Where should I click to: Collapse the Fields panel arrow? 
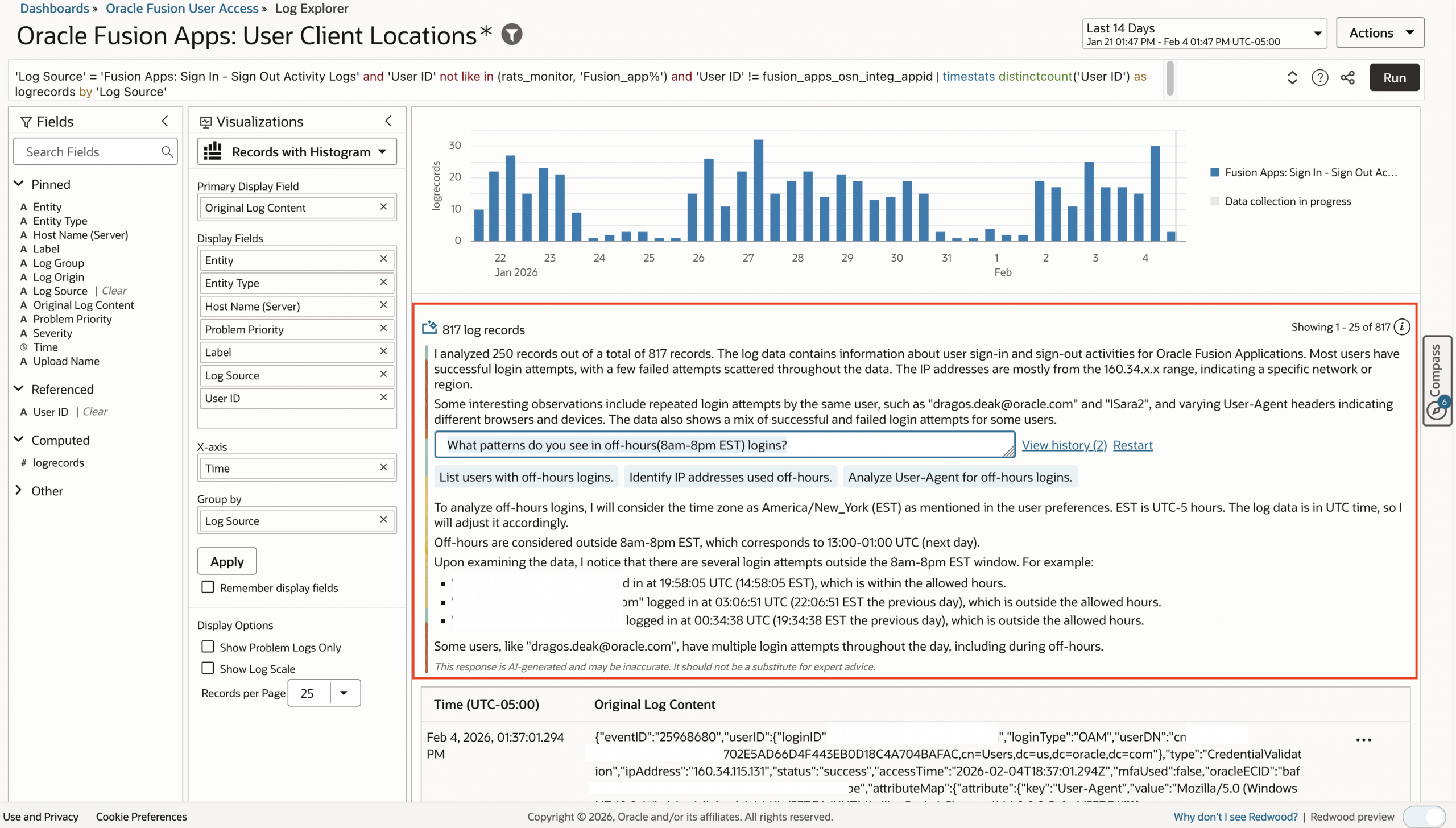click(x=165, y=121)
